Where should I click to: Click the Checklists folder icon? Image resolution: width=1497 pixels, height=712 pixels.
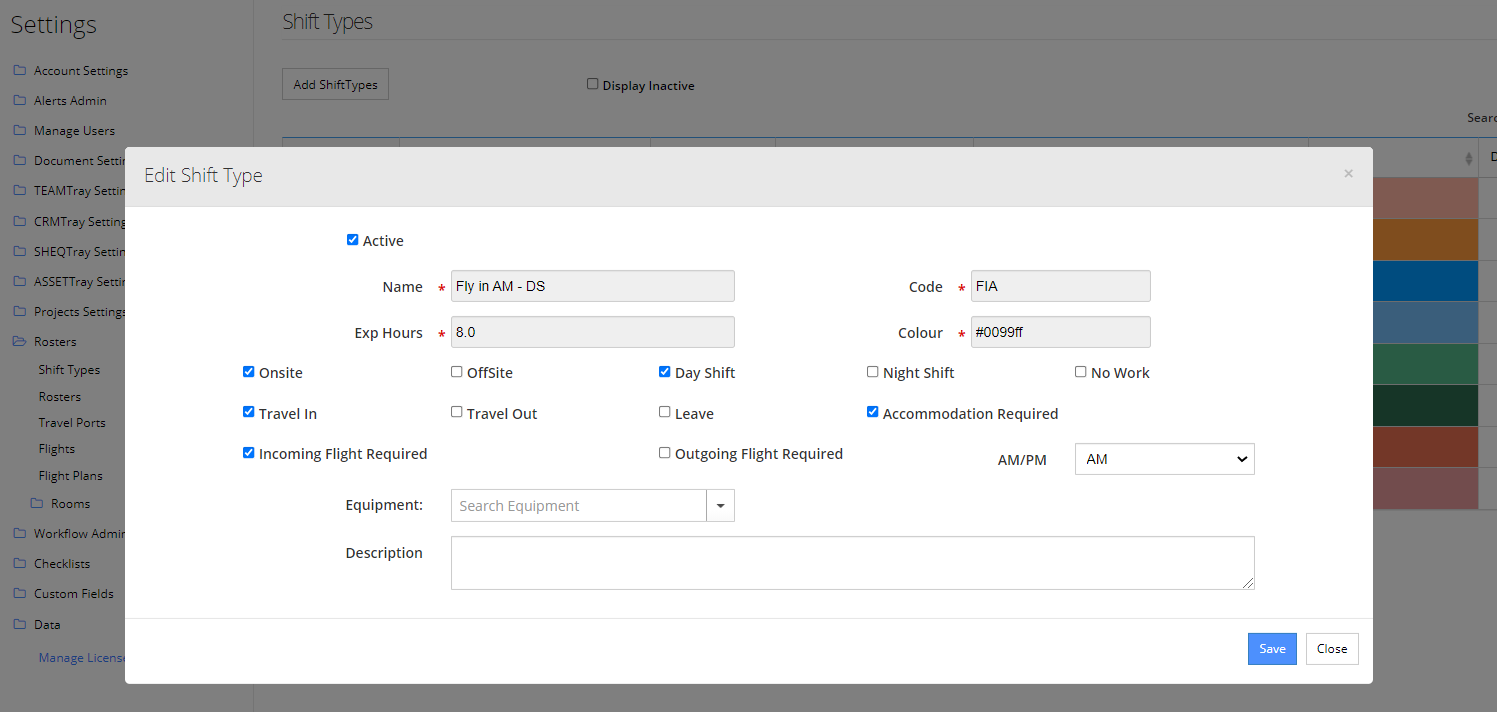pyautogui.click(x=19, y=564)
